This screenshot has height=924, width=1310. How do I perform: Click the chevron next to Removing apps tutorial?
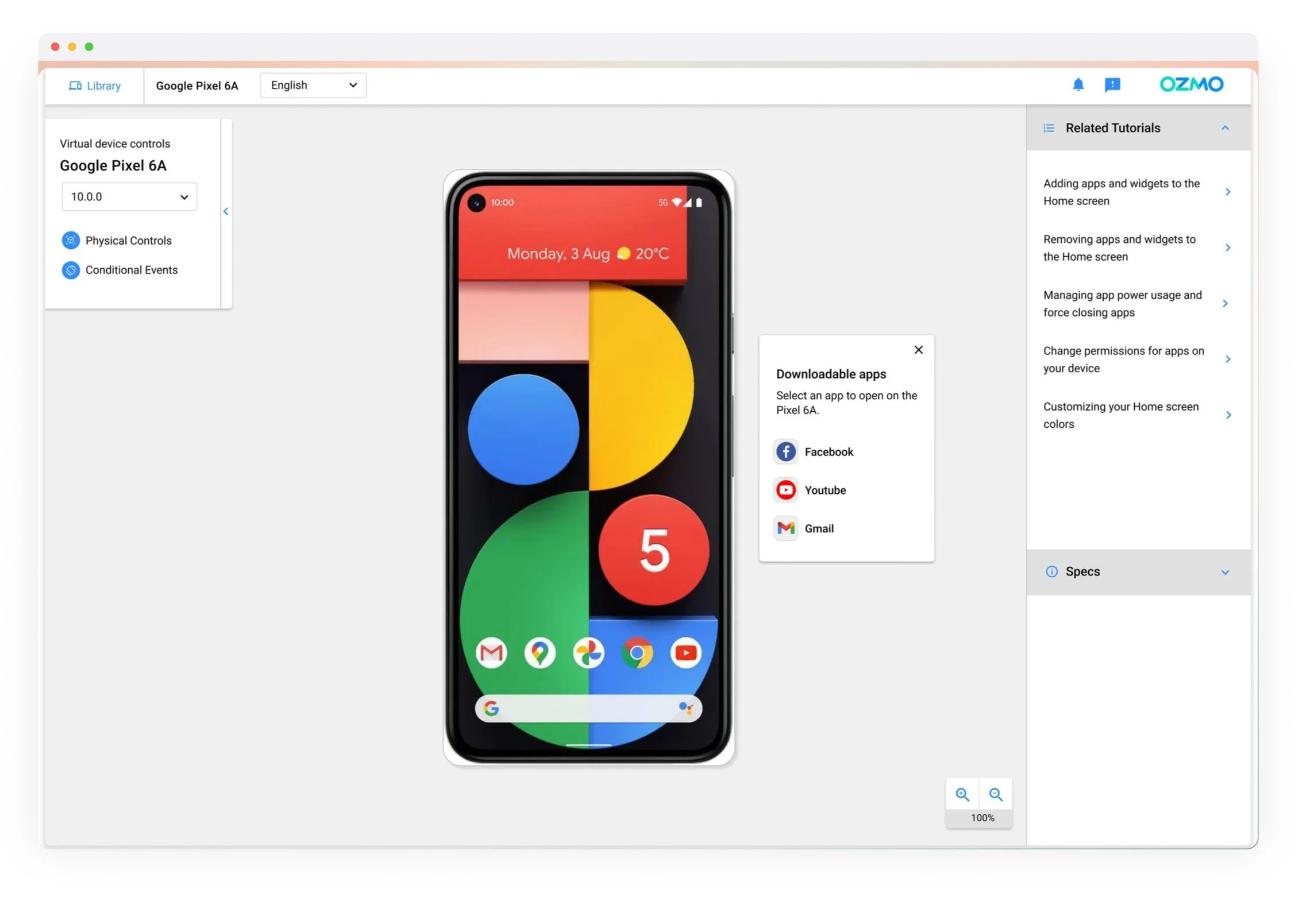(x=1227, y=248)
